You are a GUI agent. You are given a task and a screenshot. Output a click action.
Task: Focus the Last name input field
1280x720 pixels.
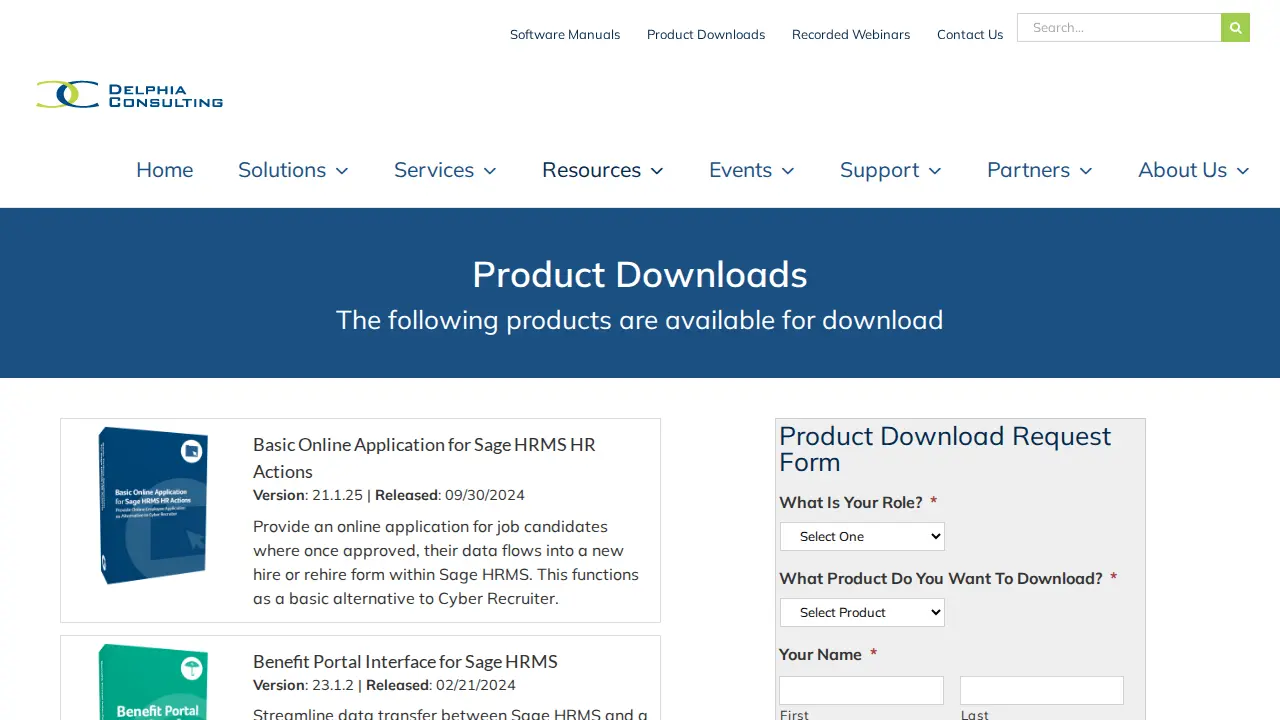[x=1042, y=690]
